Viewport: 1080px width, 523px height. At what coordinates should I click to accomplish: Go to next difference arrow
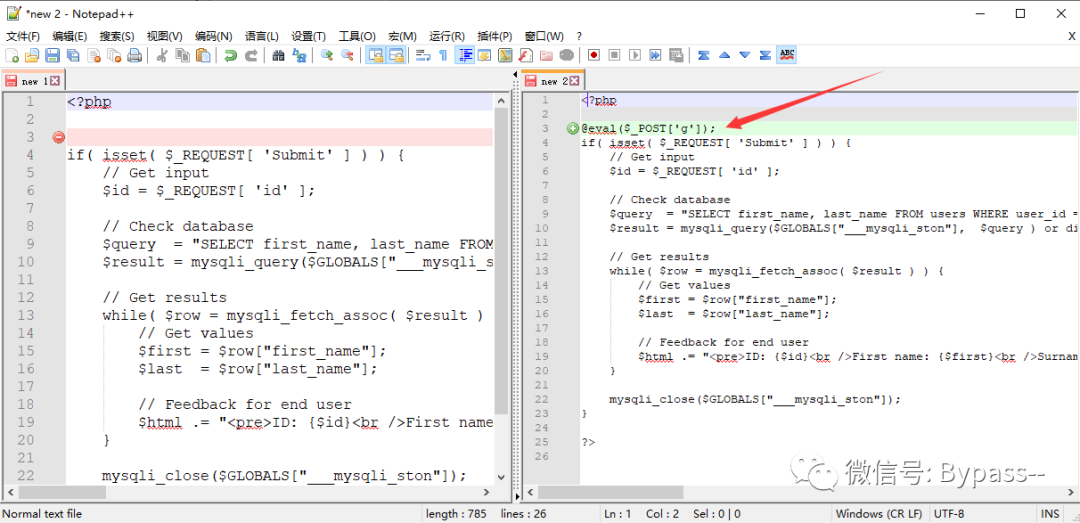744,55
